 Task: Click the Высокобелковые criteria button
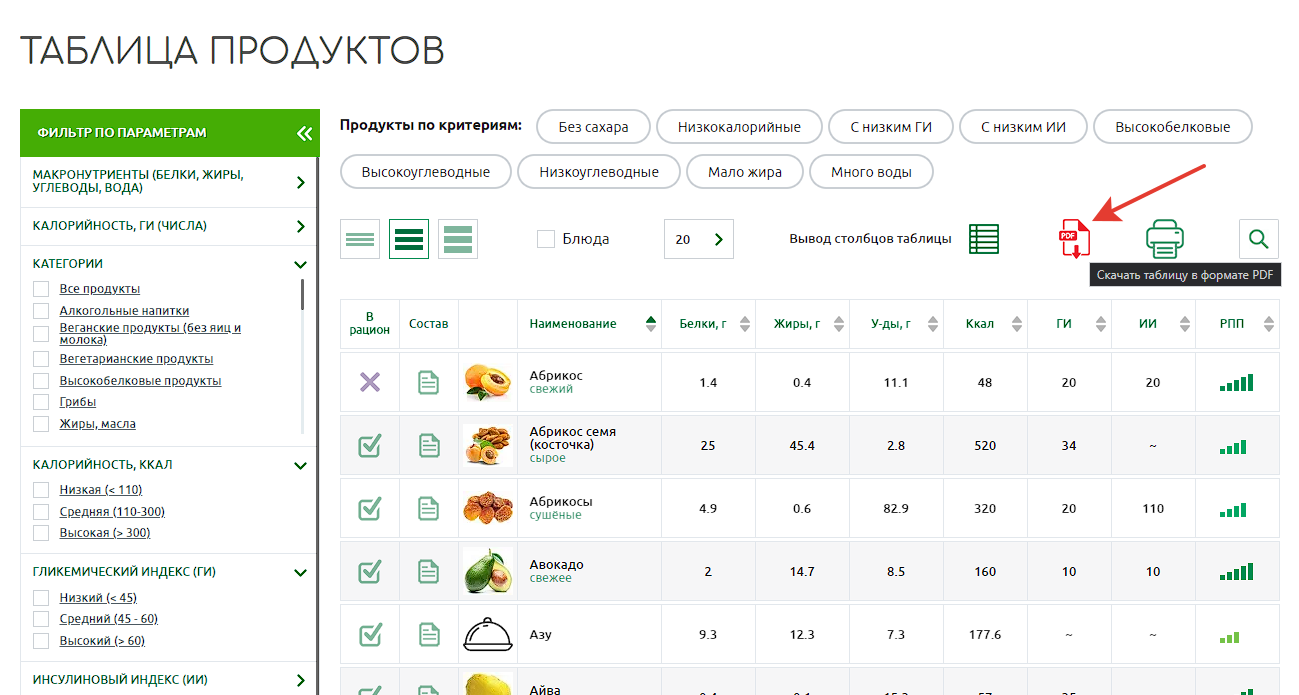tap(1172, 127)
